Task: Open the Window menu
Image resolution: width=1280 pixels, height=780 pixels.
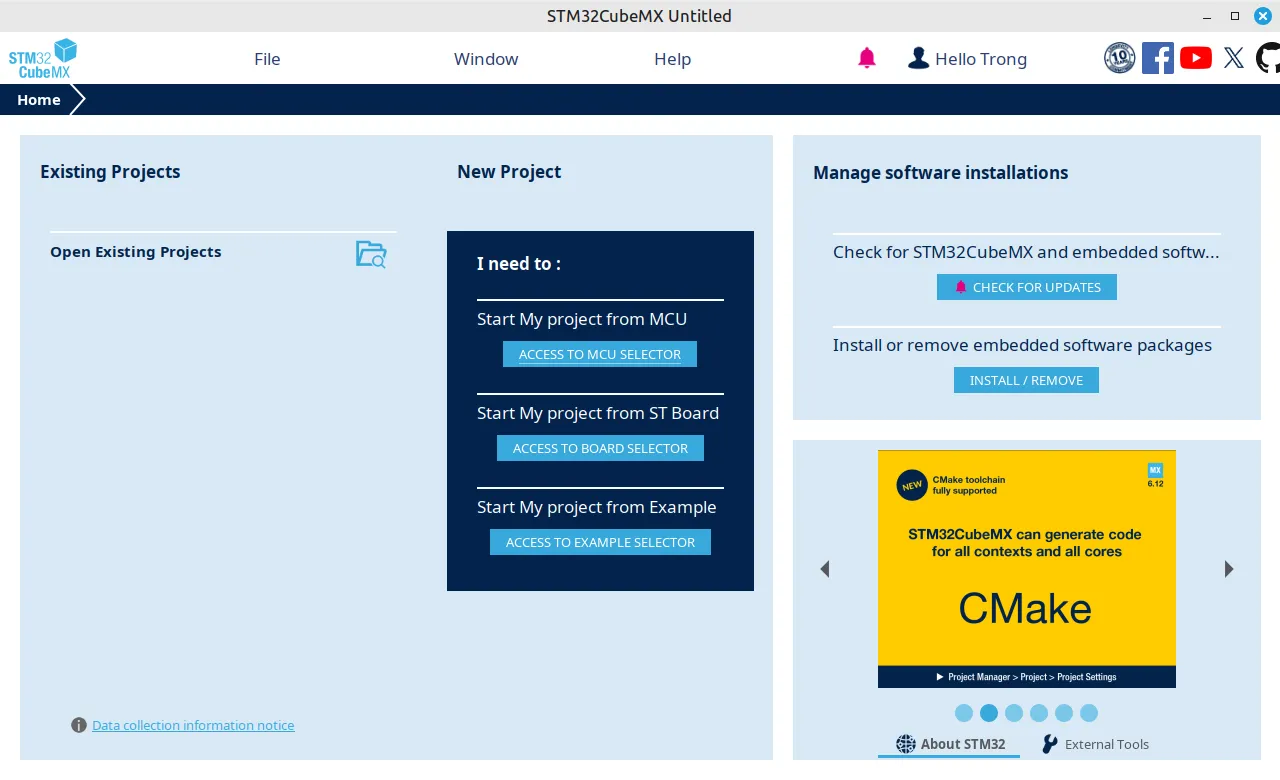Action: (486, 59)
